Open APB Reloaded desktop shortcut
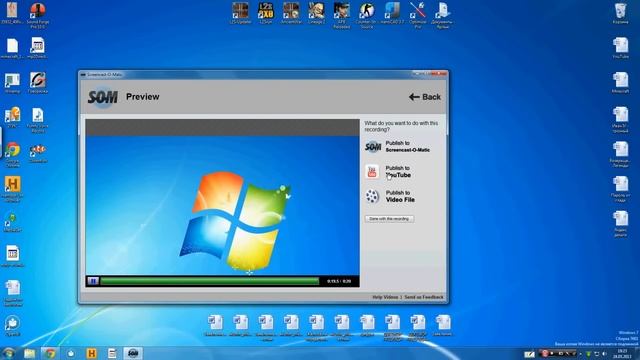The height and width of the screenshot is (360, 640). point(342,15)
